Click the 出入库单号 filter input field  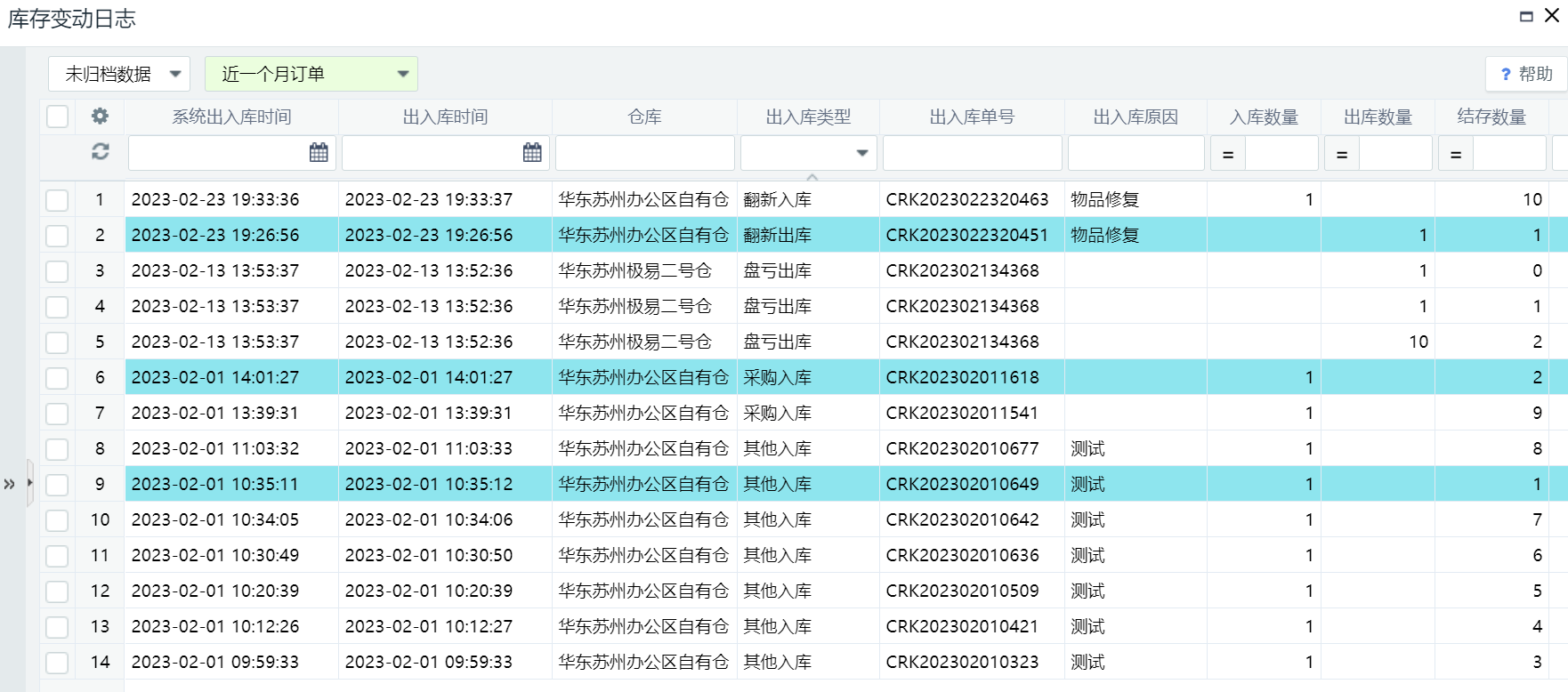tap(973, 153)
